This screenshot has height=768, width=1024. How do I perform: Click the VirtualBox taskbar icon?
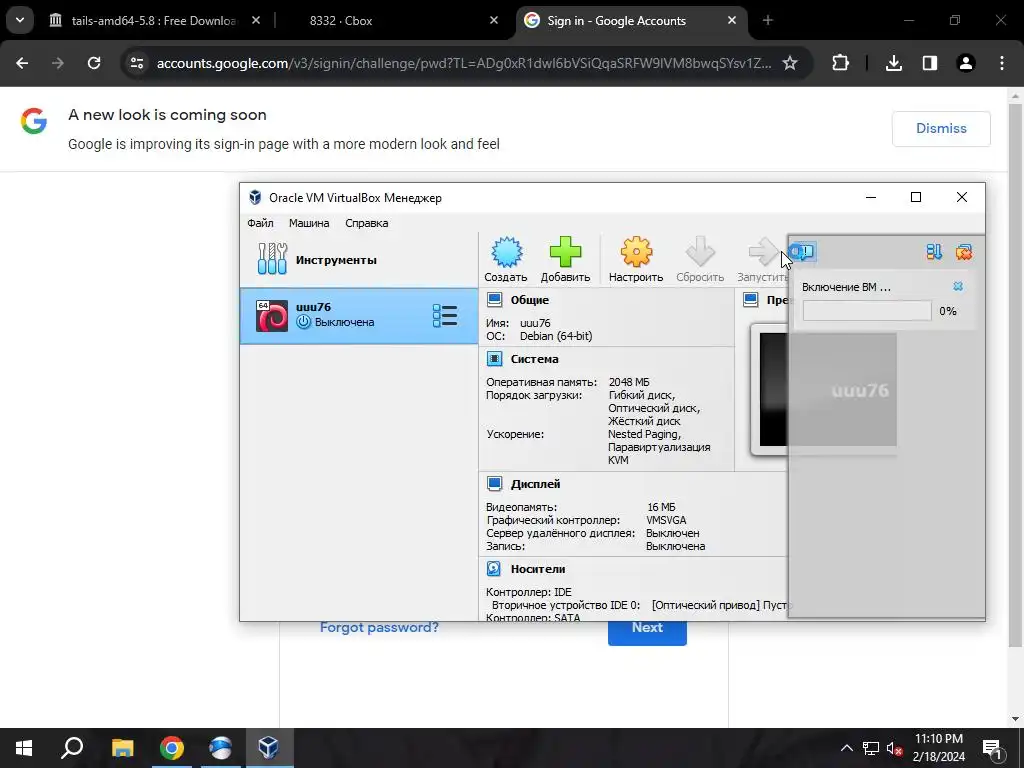(268, 748)
